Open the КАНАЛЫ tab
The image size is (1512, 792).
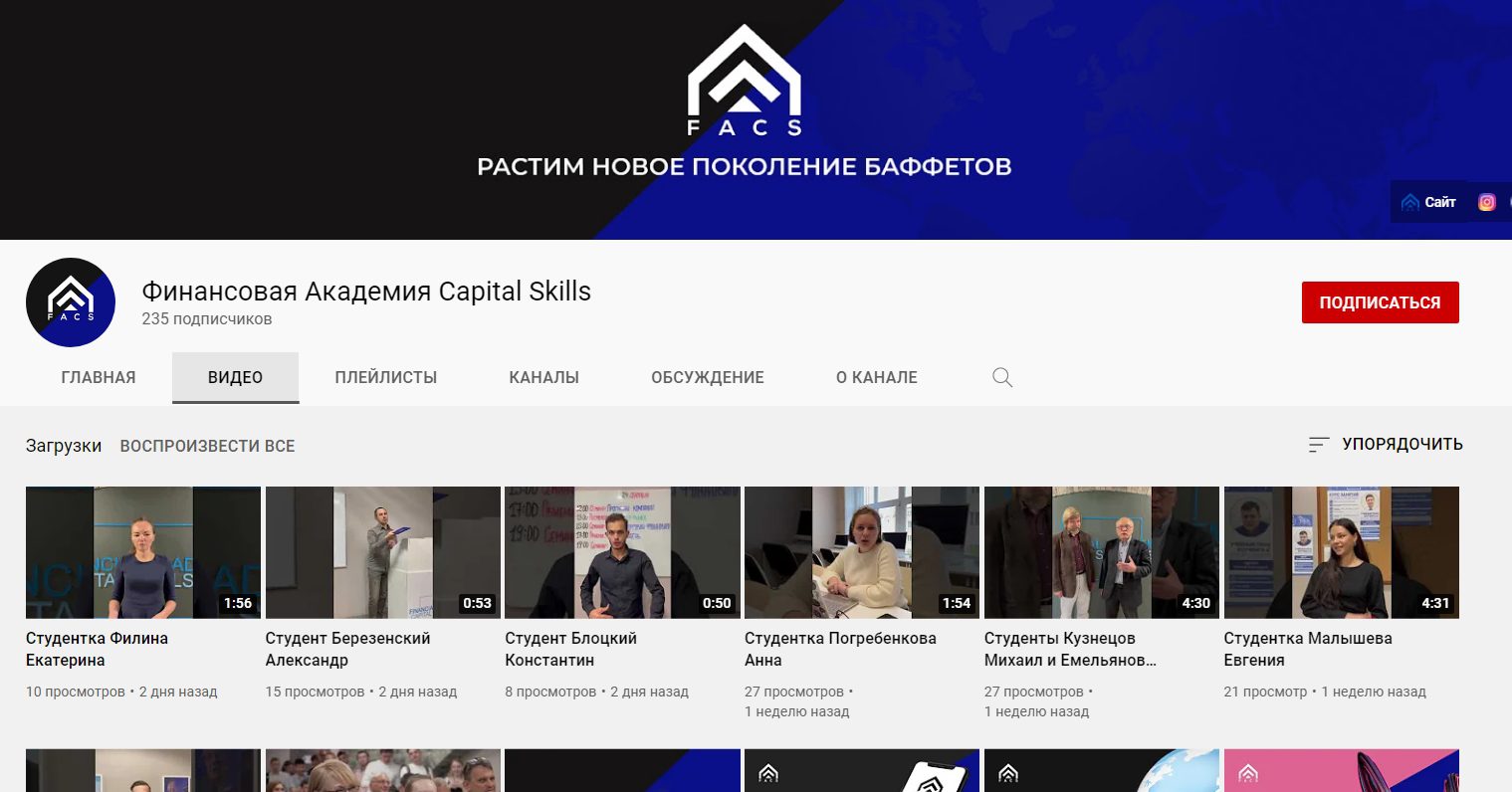point(544,378)
